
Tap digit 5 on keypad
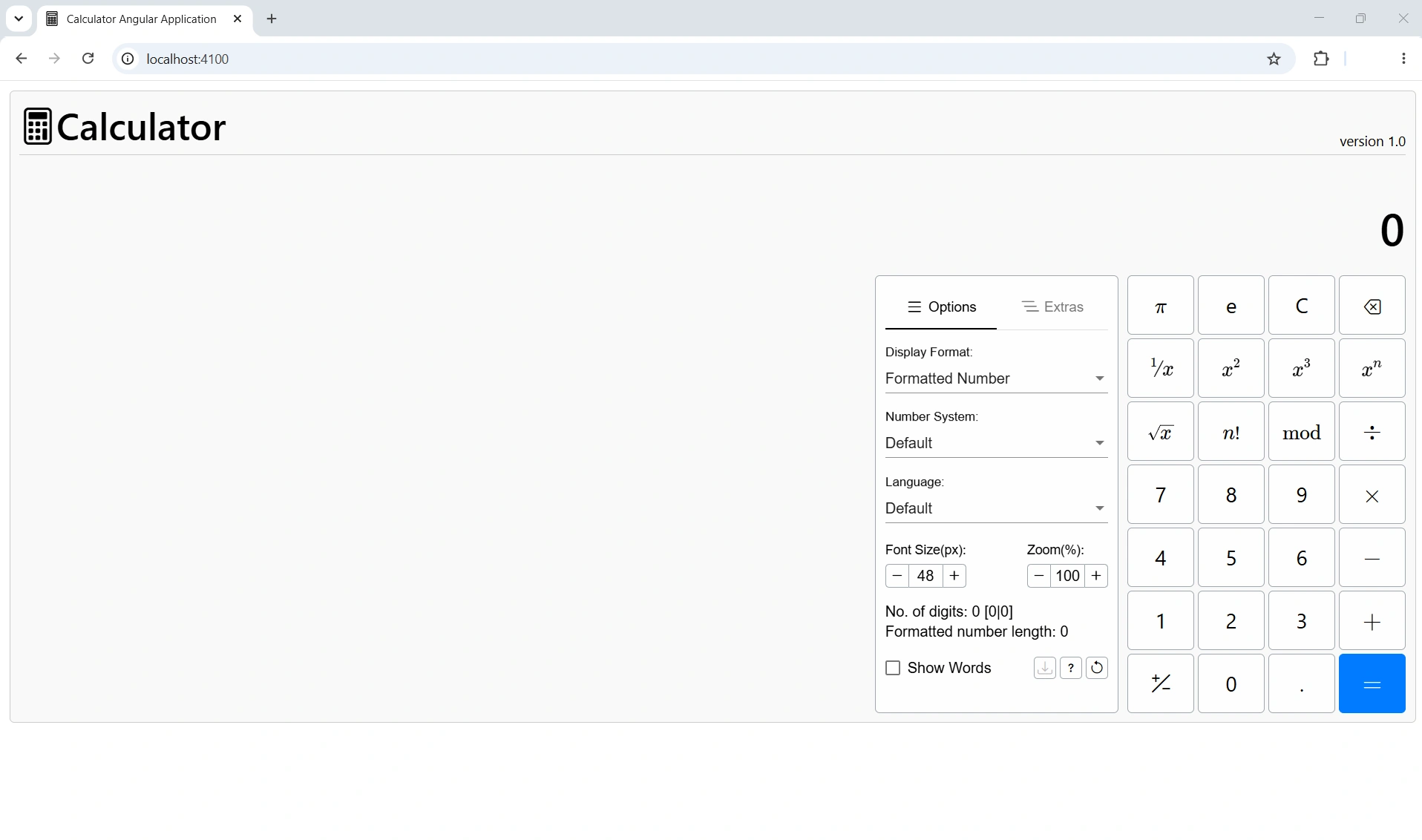(1231, 558)
